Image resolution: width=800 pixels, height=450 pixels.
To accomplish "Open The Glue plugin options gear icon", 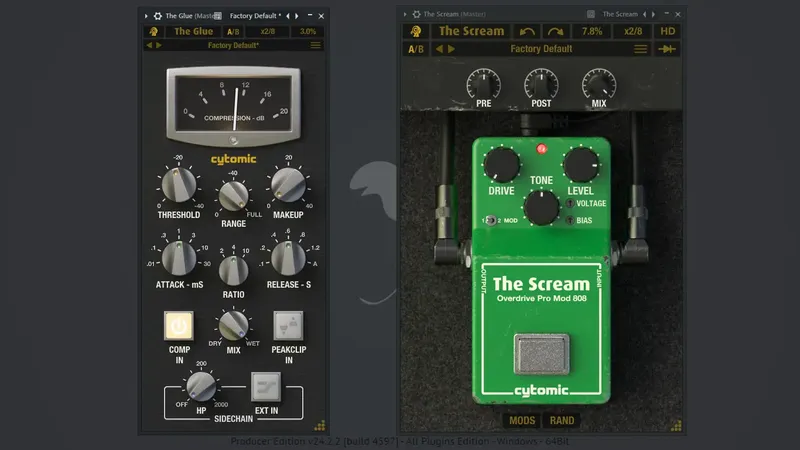I will [x=158, y=16].
